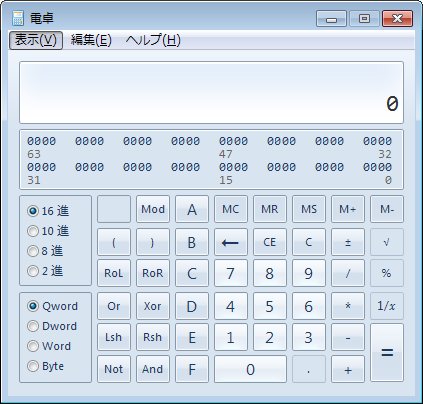Click the number 5 key
Viewport: 423px width, 404px height.
pyautogui.click(x=270, y=306)
